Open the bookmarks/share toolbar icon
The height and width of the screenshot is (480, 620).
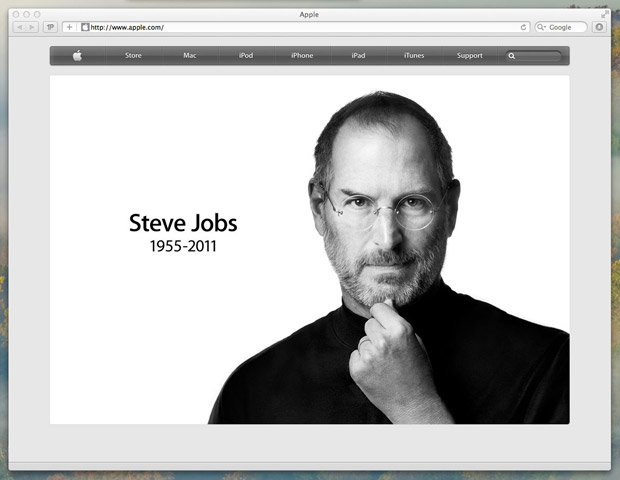(x=50, y=27)
